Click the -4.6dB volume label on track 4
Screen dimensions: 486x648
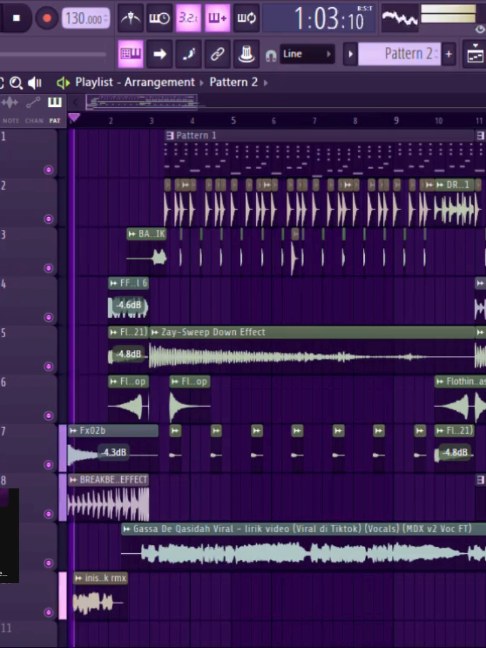(129, 305)
